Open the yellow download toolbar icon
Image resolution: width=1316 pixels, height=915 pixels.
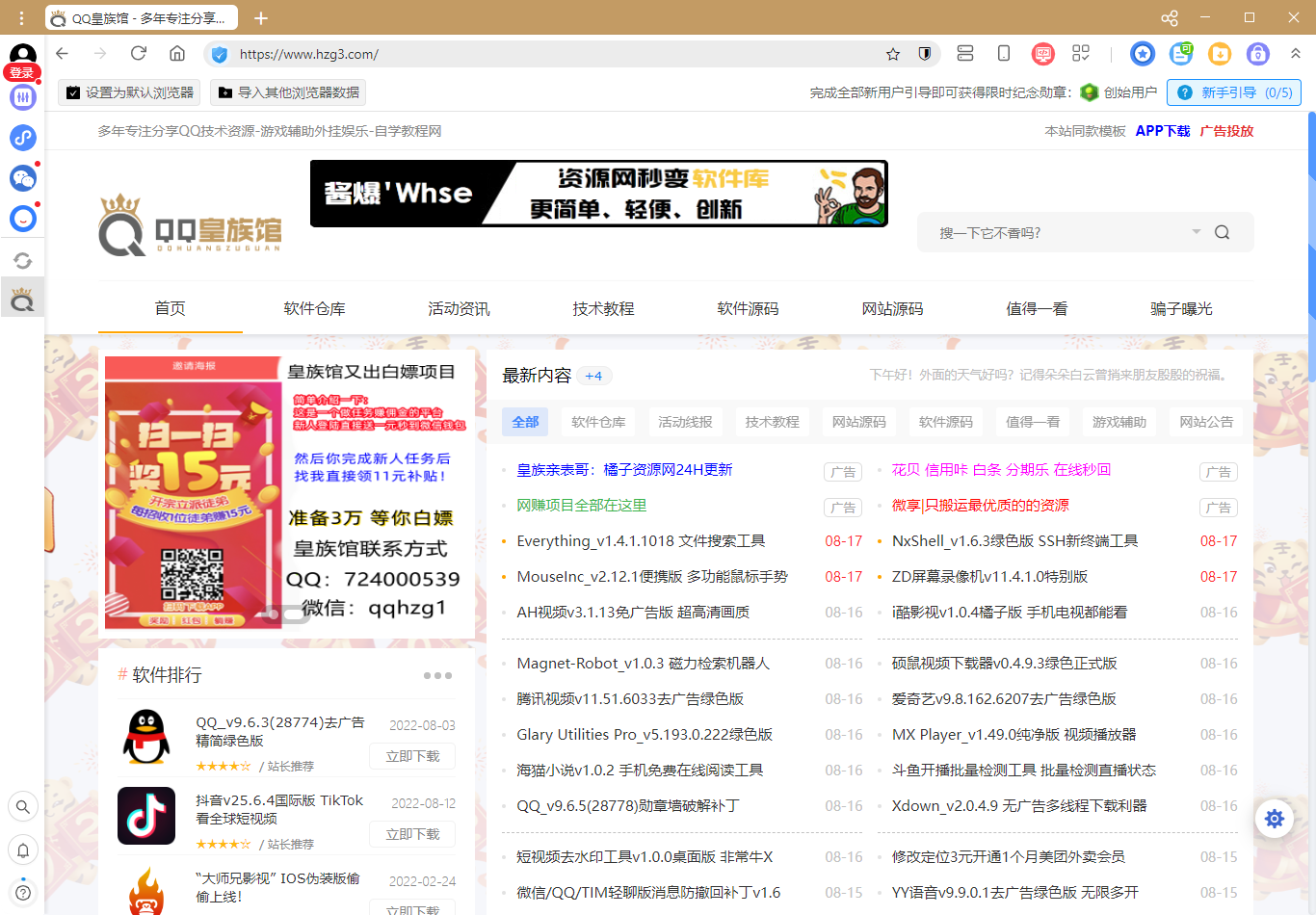point(1220,54)
